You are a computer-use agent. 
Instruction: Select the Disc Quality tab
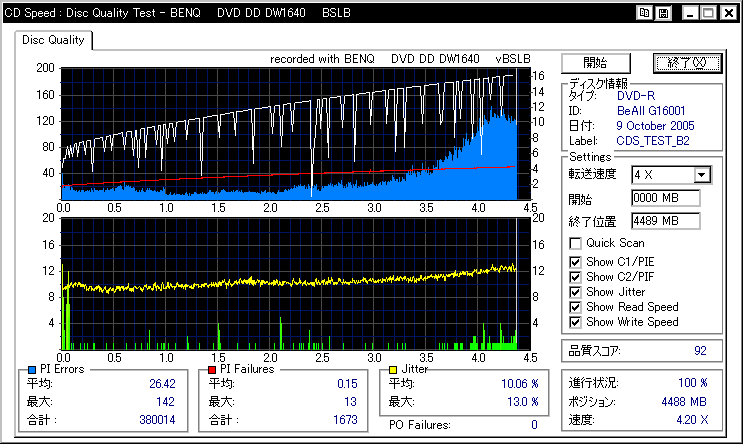53,40
